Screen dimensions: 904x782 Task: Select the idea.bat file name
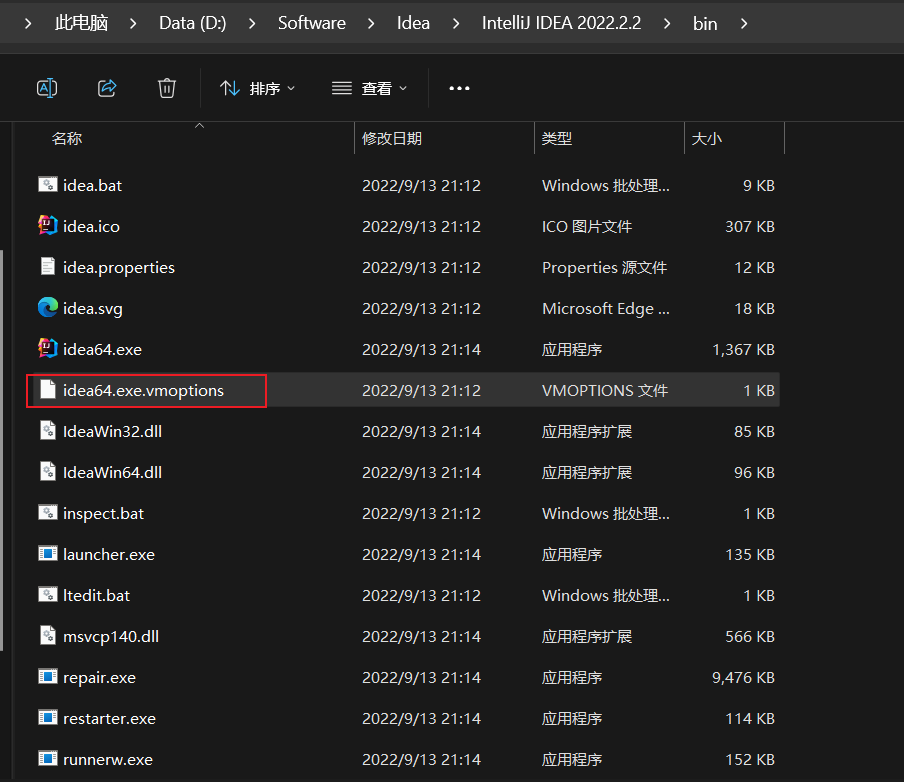(92, 185)
